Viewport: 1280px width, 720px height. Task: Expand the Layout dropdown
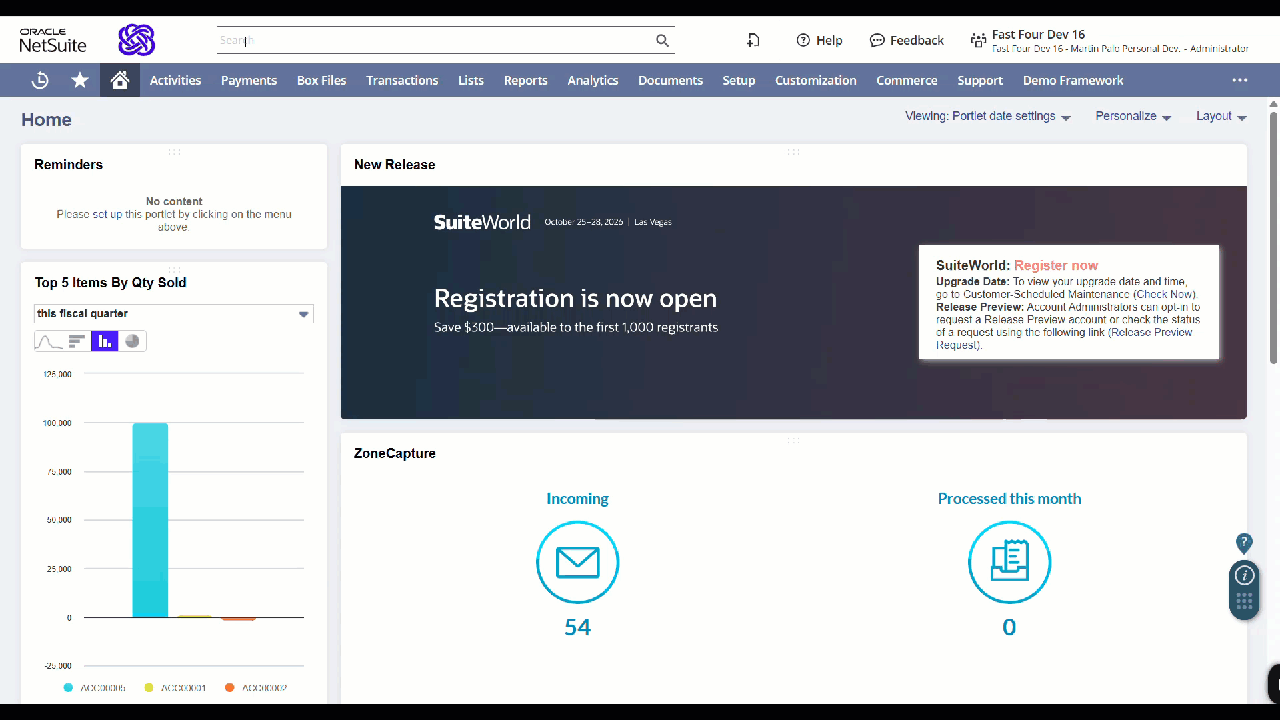(1221, 116)
